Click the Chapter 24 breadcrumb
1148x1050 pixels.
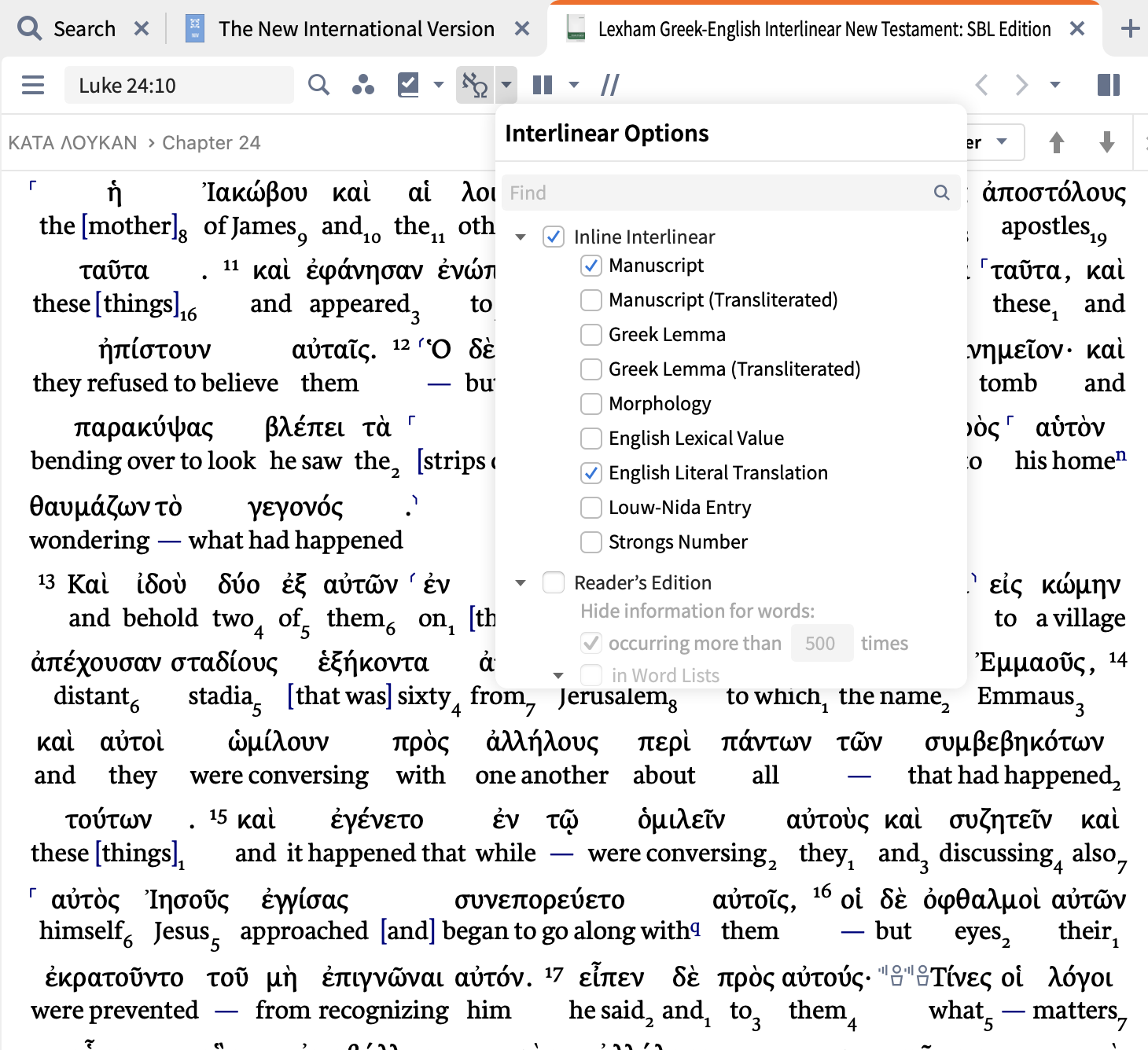tap(211, 143)
